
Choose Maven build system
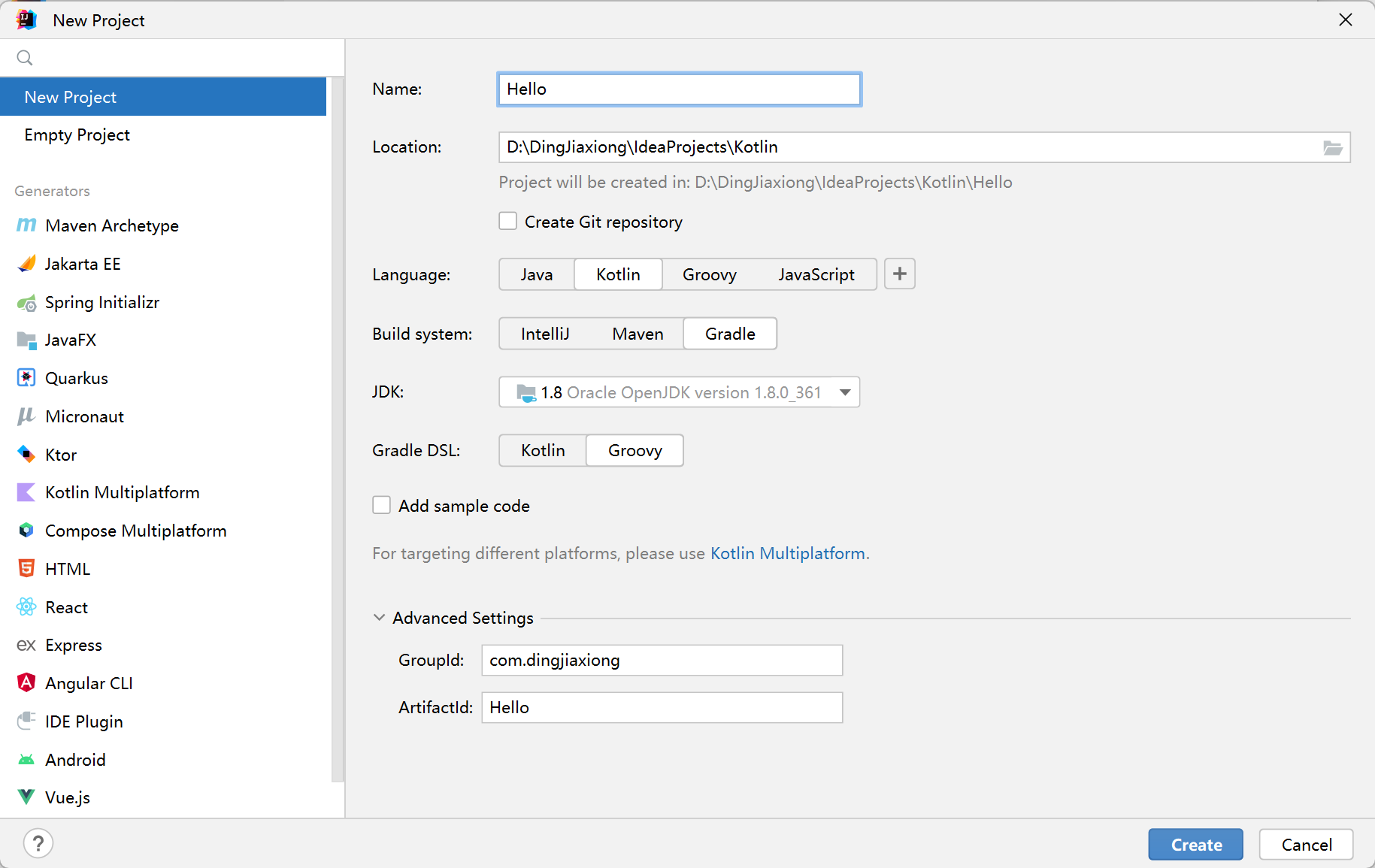638,334
